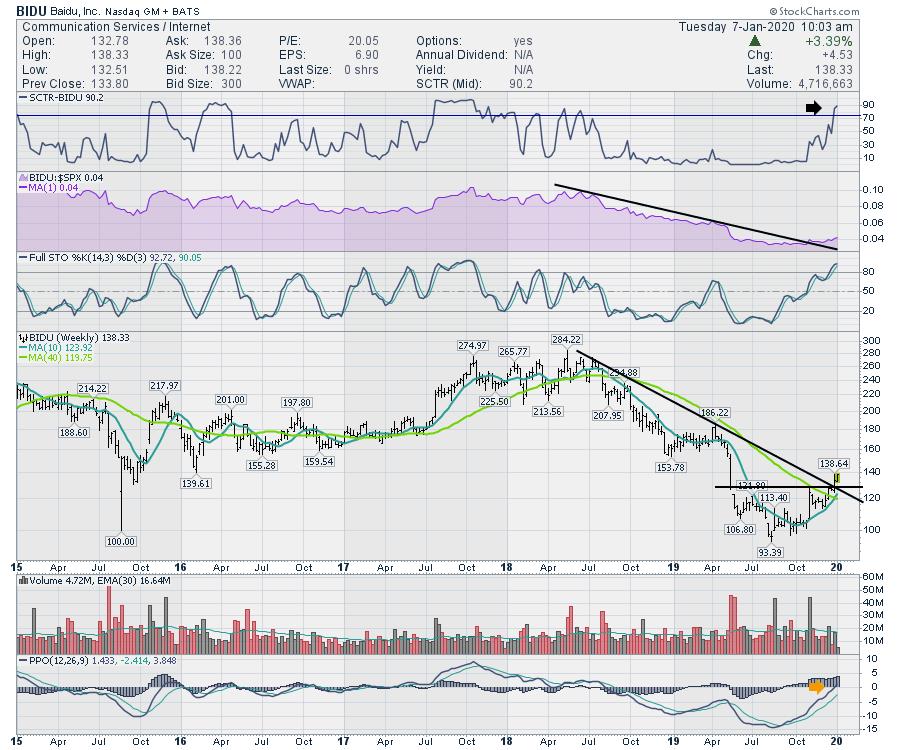Select the P/E ratio 20.05
Image resolution: width=900 pixels, height=750 pixels.
(363, 41)
